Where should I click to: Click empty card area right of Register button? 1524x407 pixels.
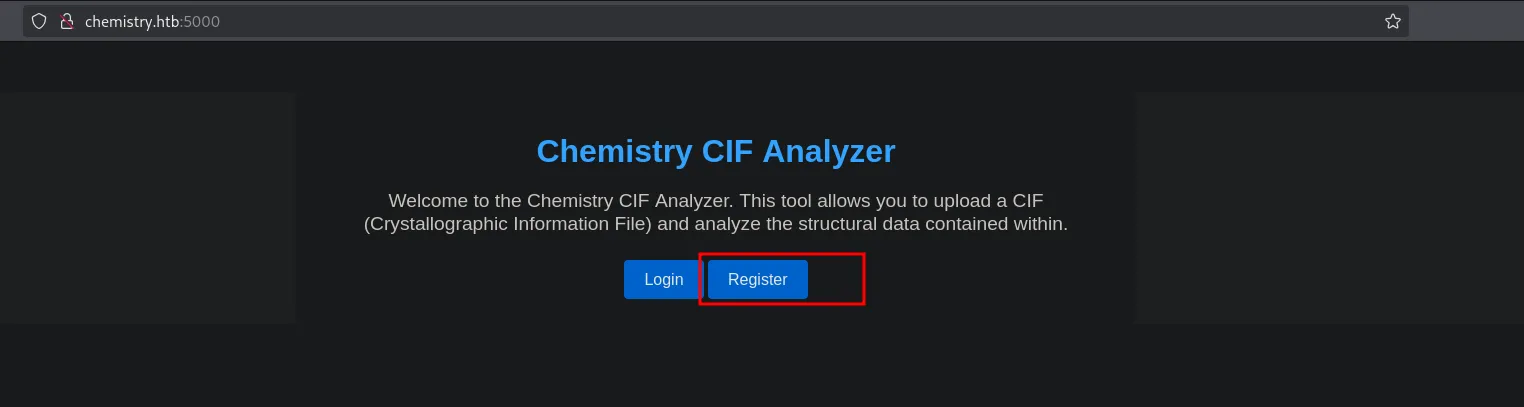pyautogui.click(x=980, y=280)
